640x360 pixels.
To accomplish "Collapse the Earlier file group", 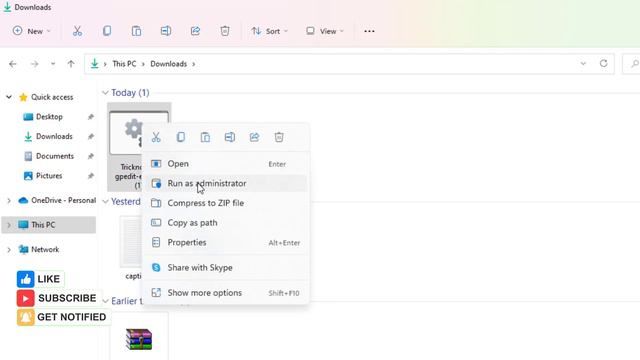I will 105,301.
